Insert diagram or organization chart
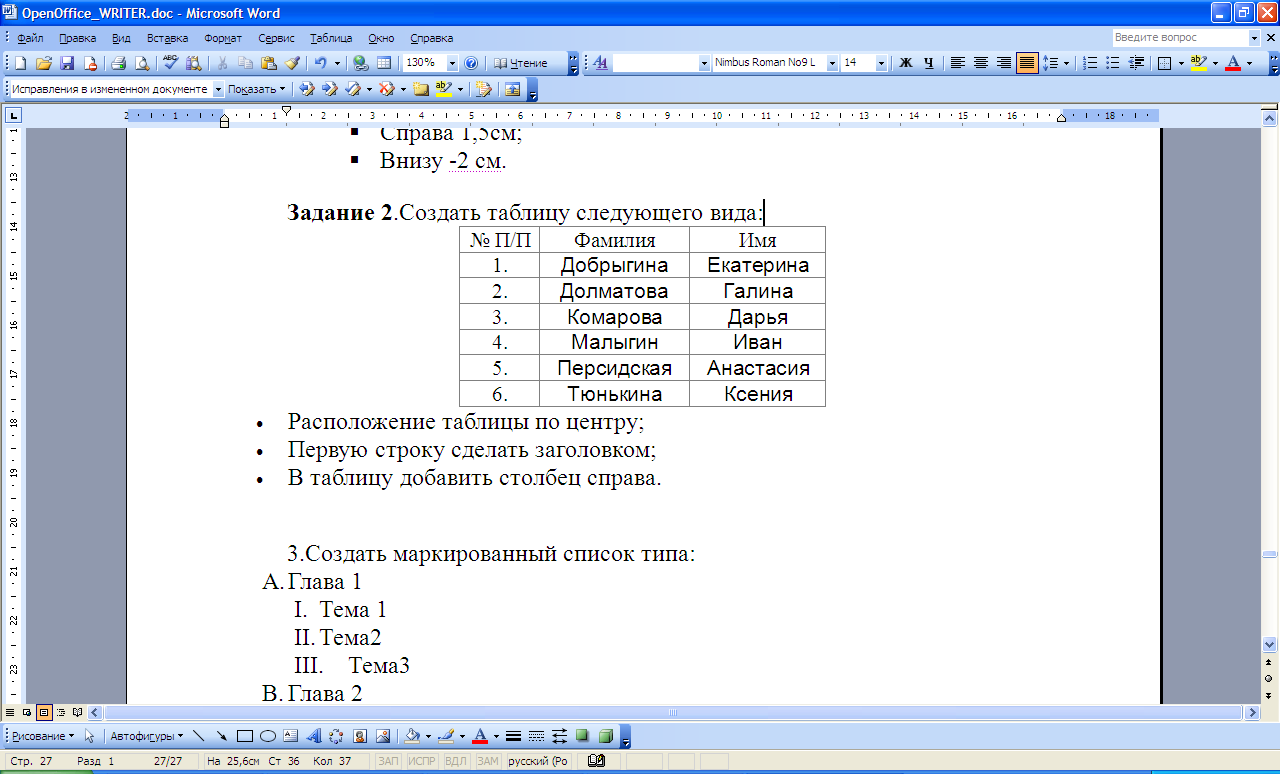This screenshot has width=1280, height=774. click(336, 736)
